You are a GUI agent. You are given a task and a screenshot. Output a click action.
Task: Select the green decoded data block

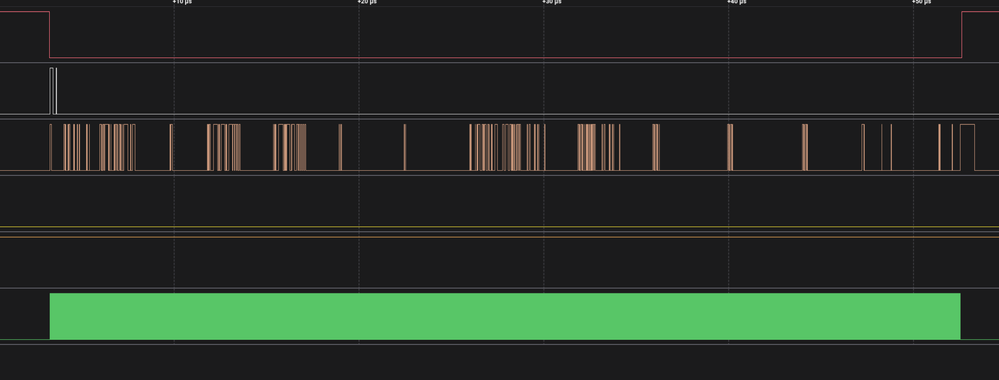[505, 316]
